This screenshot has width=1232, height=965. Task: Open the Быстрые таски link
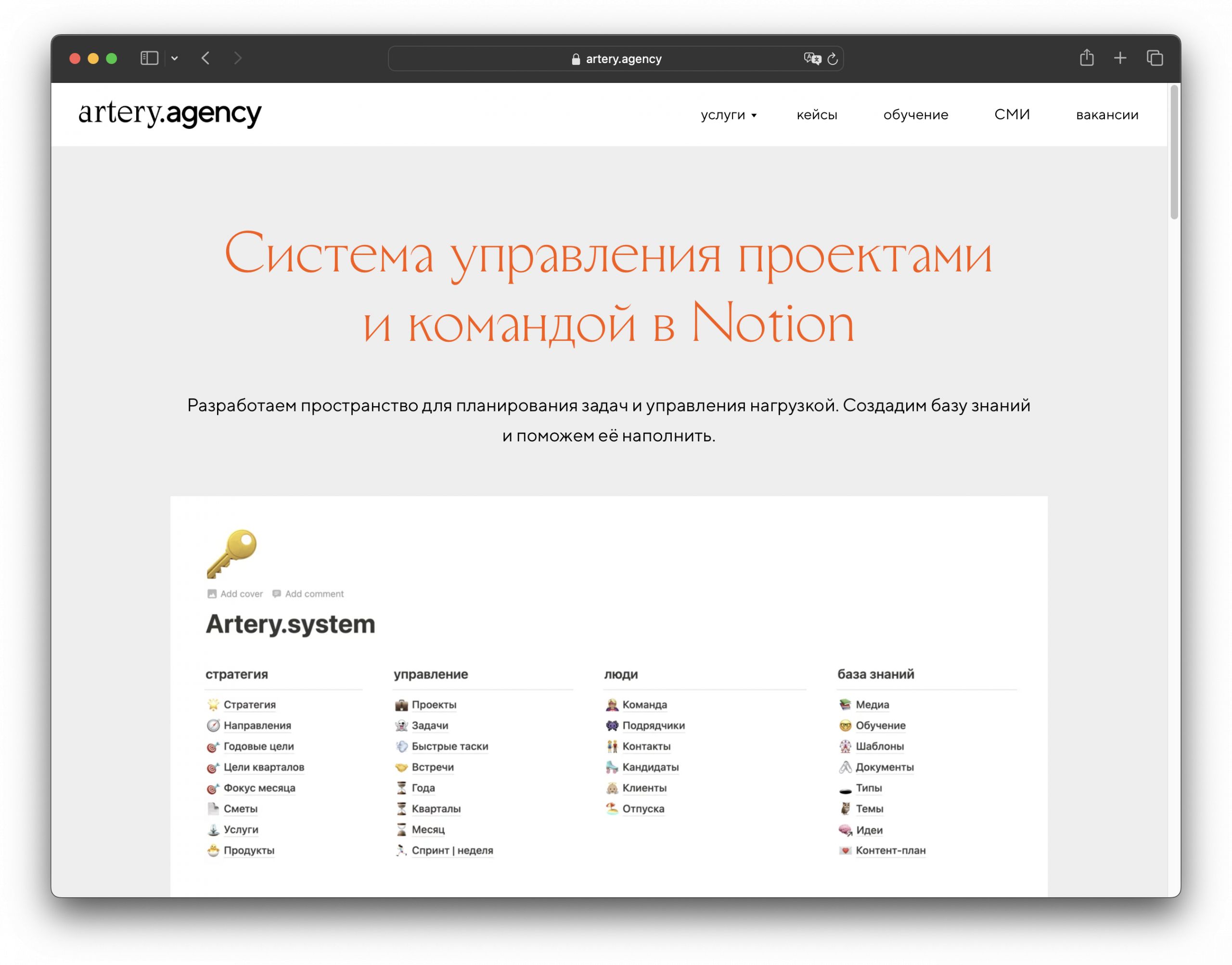tap(449, 746)
